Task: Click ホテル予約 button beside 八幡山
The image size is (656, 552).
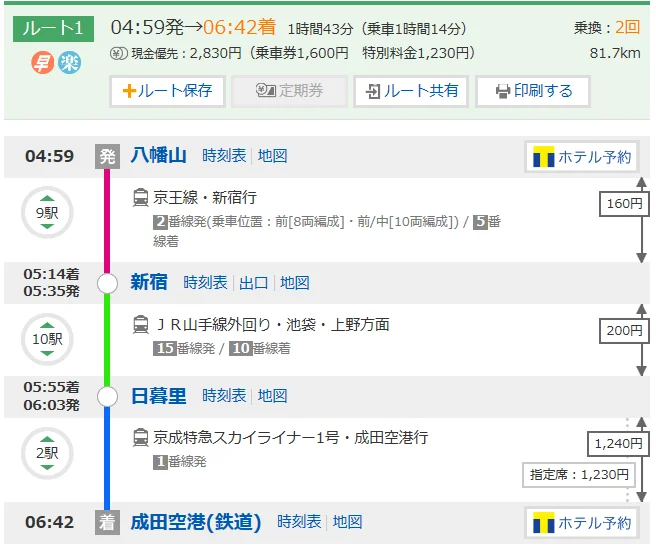Action: pyautogui.click(x=582, y=157)
